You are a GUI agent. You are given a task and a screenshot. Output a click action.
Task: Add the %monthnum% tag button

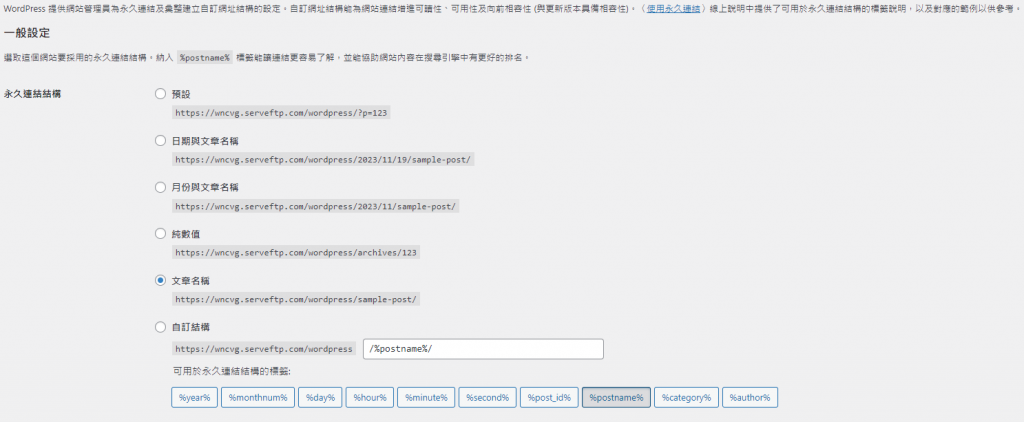click(x=258, y=397)
